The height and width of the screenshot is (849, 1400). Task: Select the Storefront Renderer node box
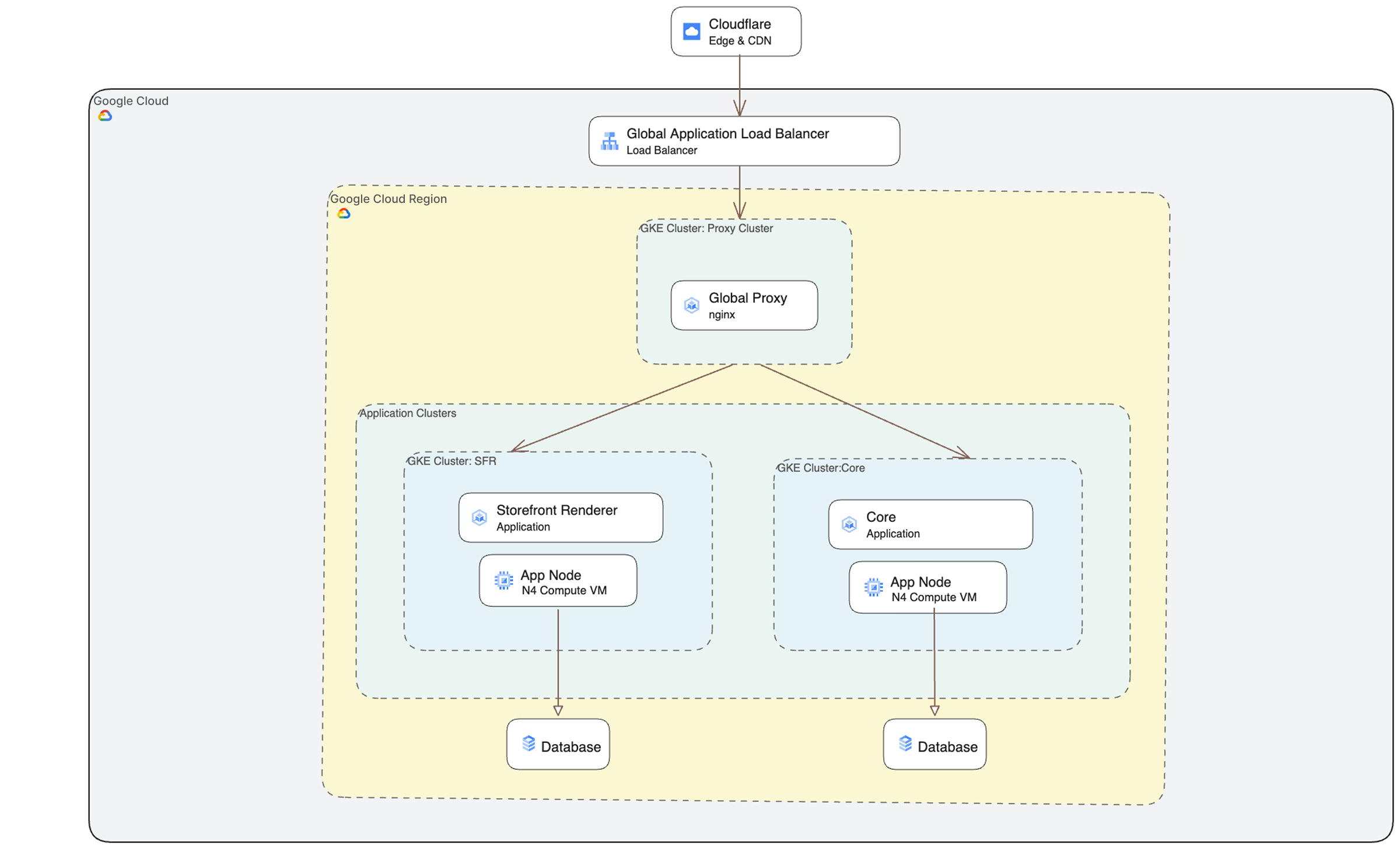click(561, 517)
